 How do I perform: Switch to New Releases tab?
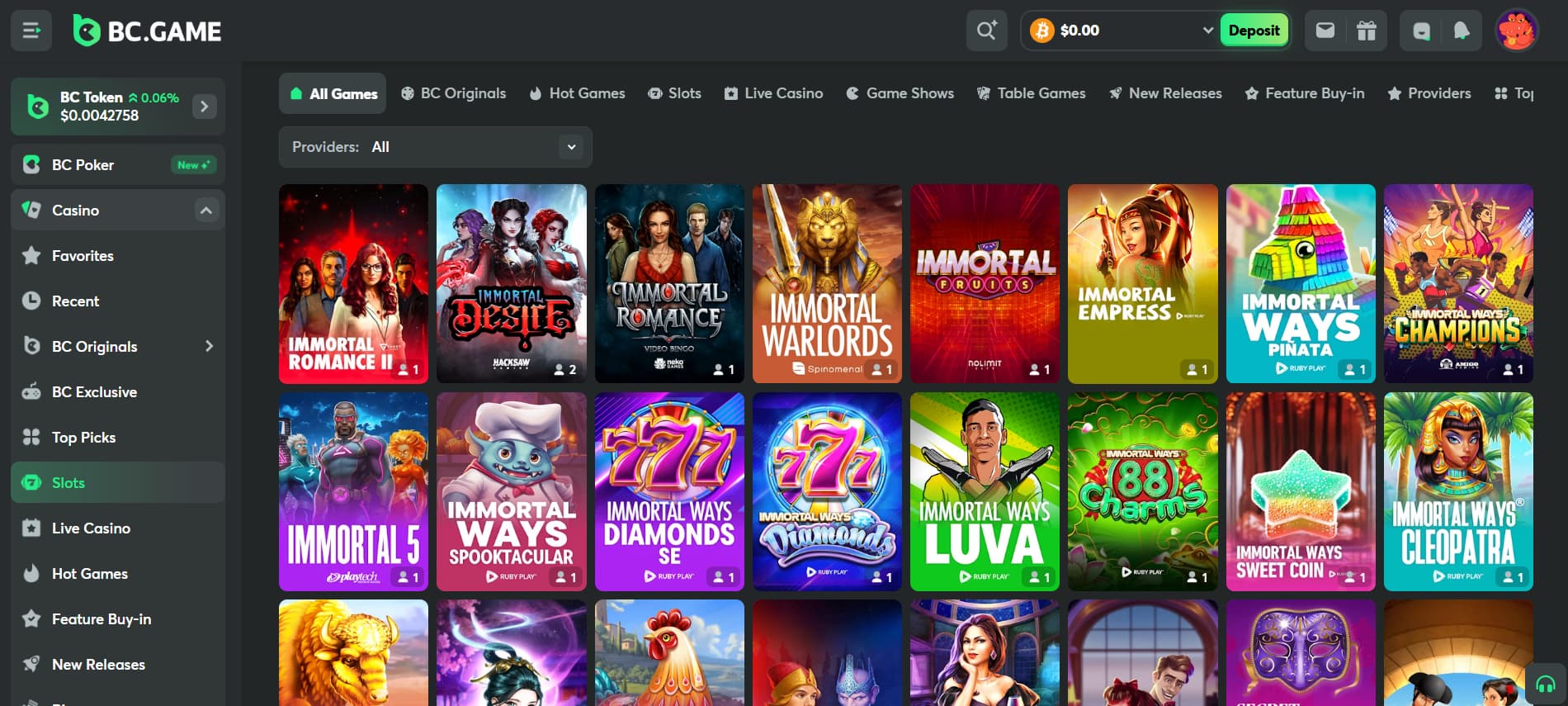point(1165,94)
